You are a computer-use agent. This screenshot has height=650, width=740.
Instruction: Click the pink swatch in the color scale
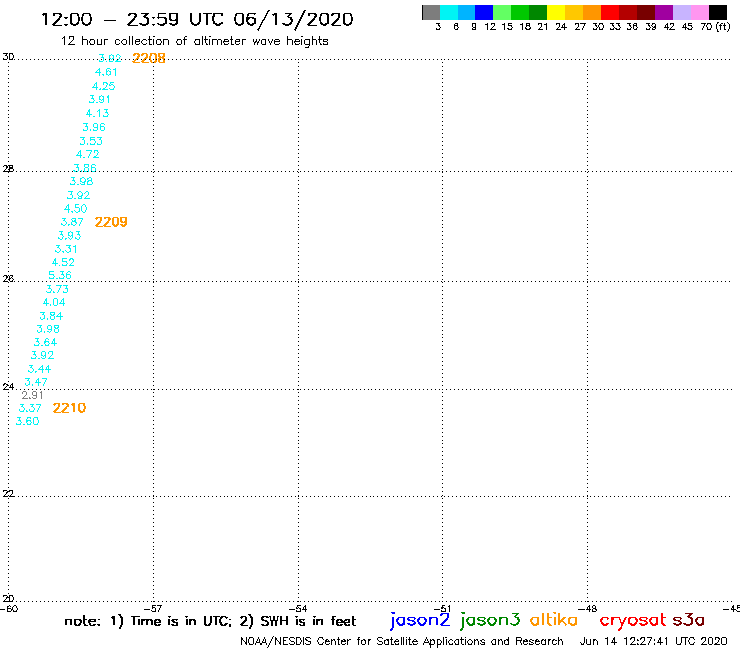(700, 12)
